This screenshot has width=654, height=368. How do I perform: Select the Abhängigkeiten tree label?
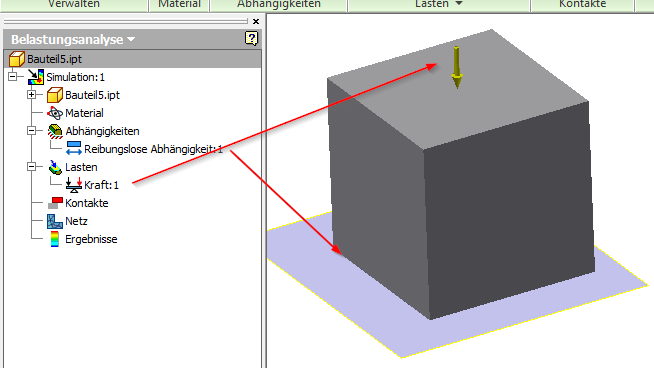click(x=102, y=131)
